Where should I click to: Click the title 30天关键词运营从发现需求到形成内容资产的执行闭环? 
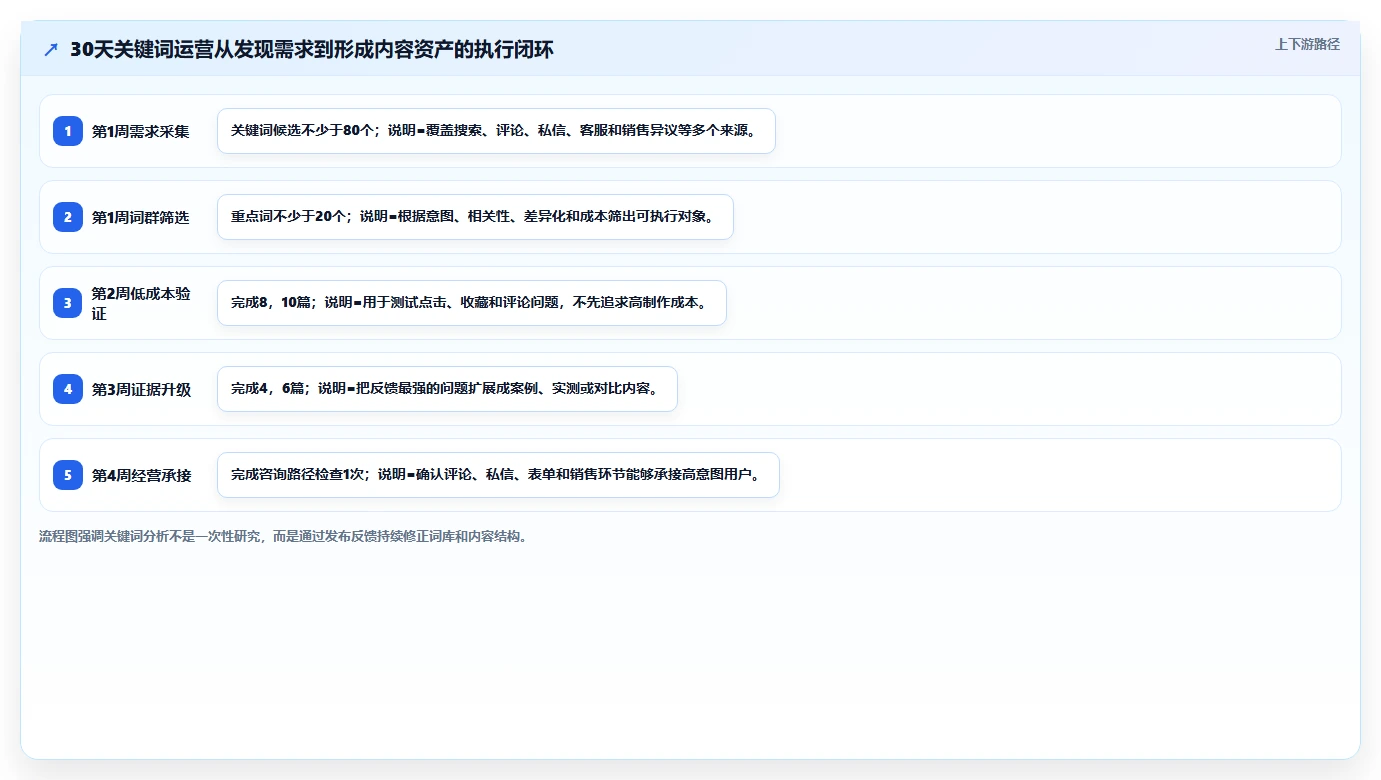[312, 50]
